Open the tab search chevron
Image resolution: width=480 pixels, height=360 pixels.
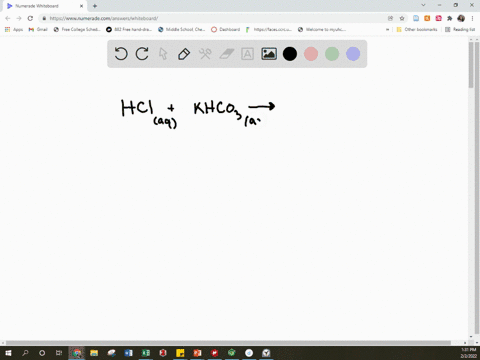click(x=423, y=5)
